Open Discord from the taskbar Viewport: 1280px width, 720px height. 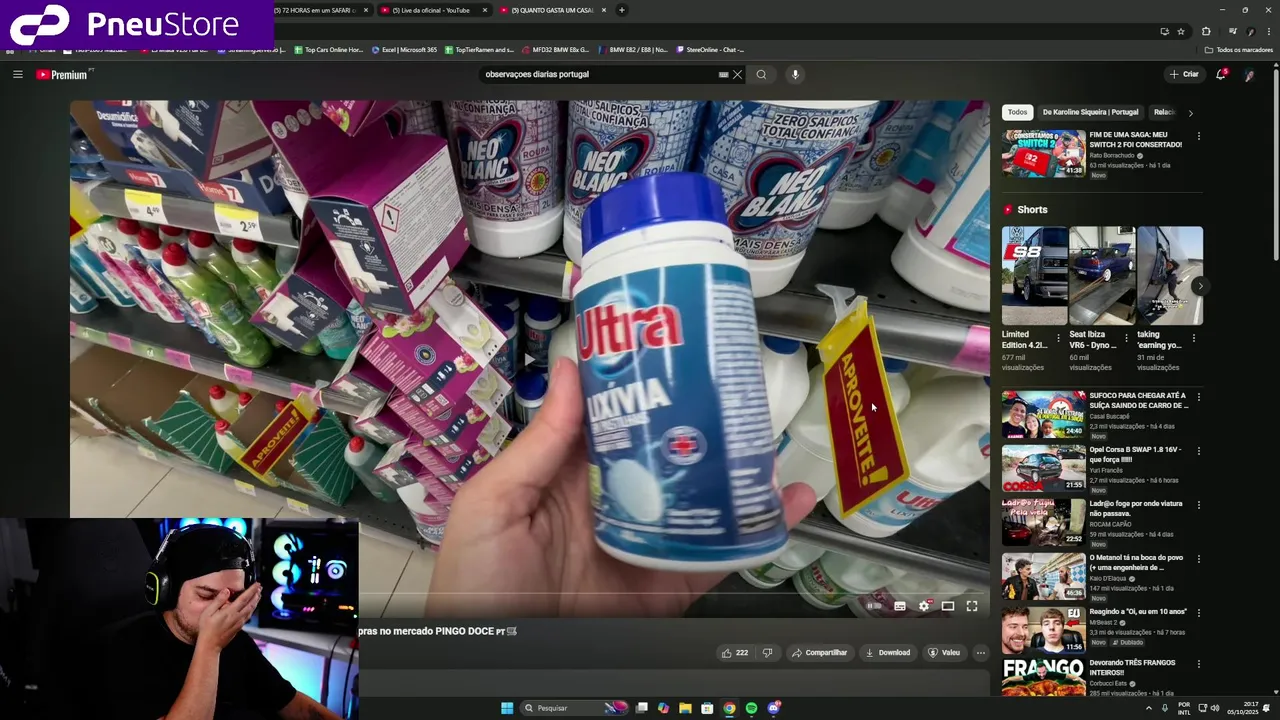click(773, 708)
